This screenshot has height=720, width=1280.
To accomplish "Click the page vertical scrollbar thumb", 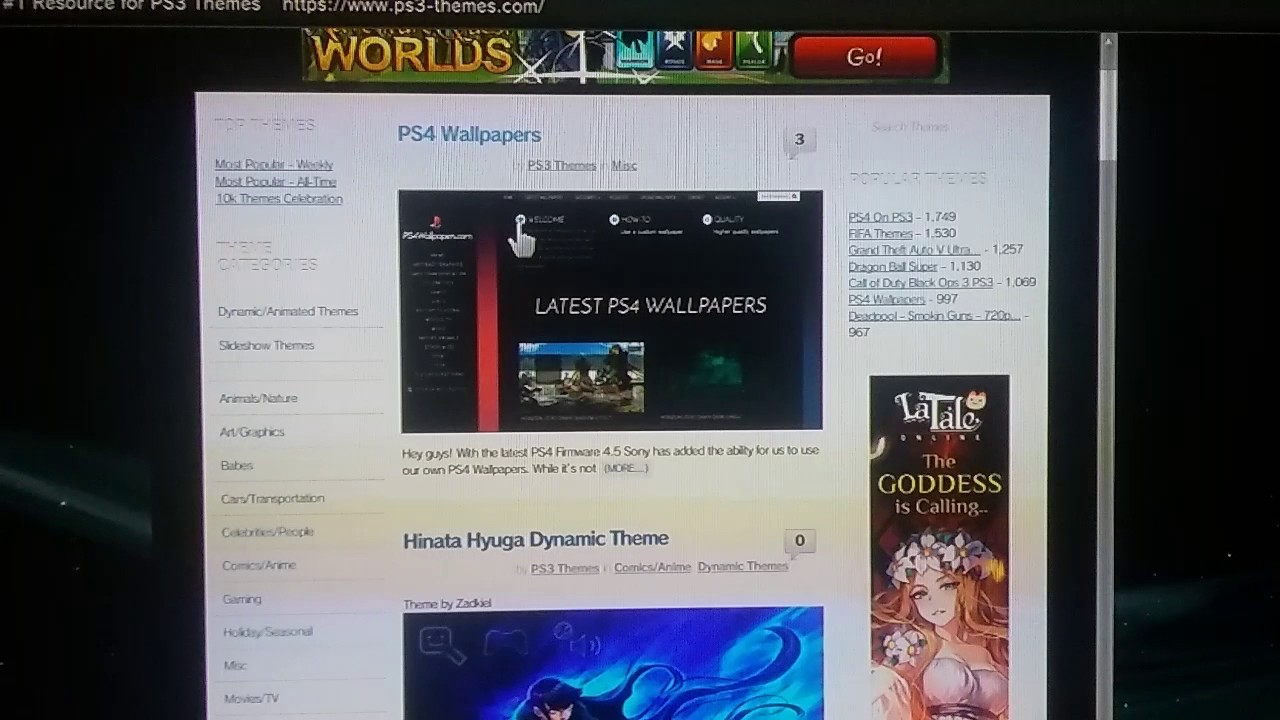I will pos(1107,107).
